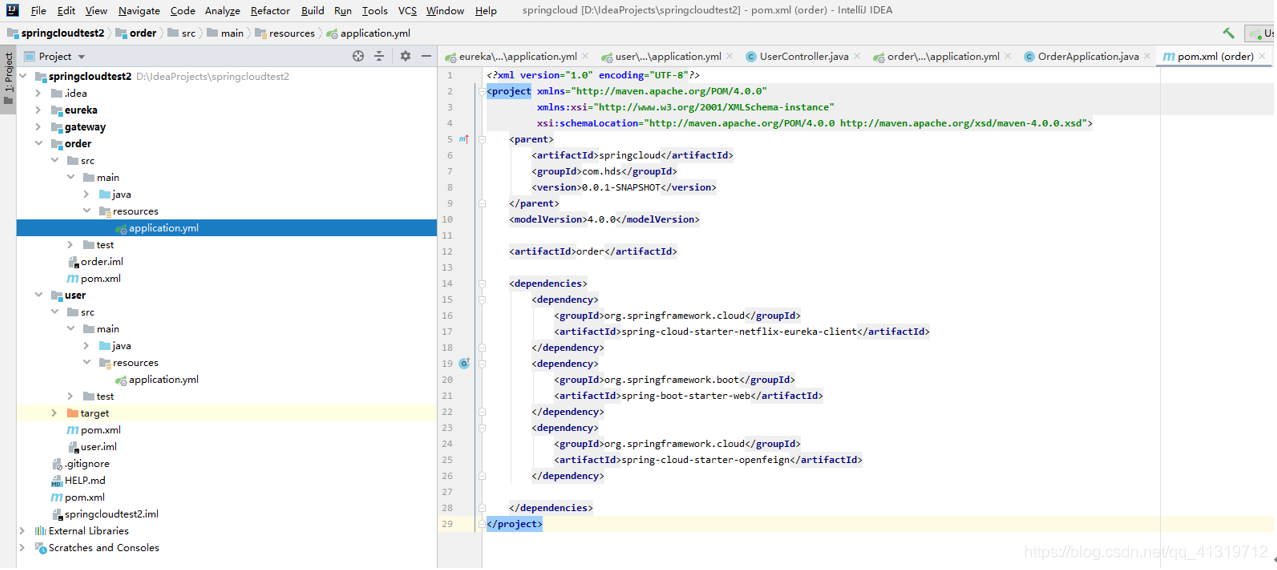This screenshot has width=1277, height=570.
Task: Click the locate/scroll-from-source target icon in Project panel
Action: (358, 57)
